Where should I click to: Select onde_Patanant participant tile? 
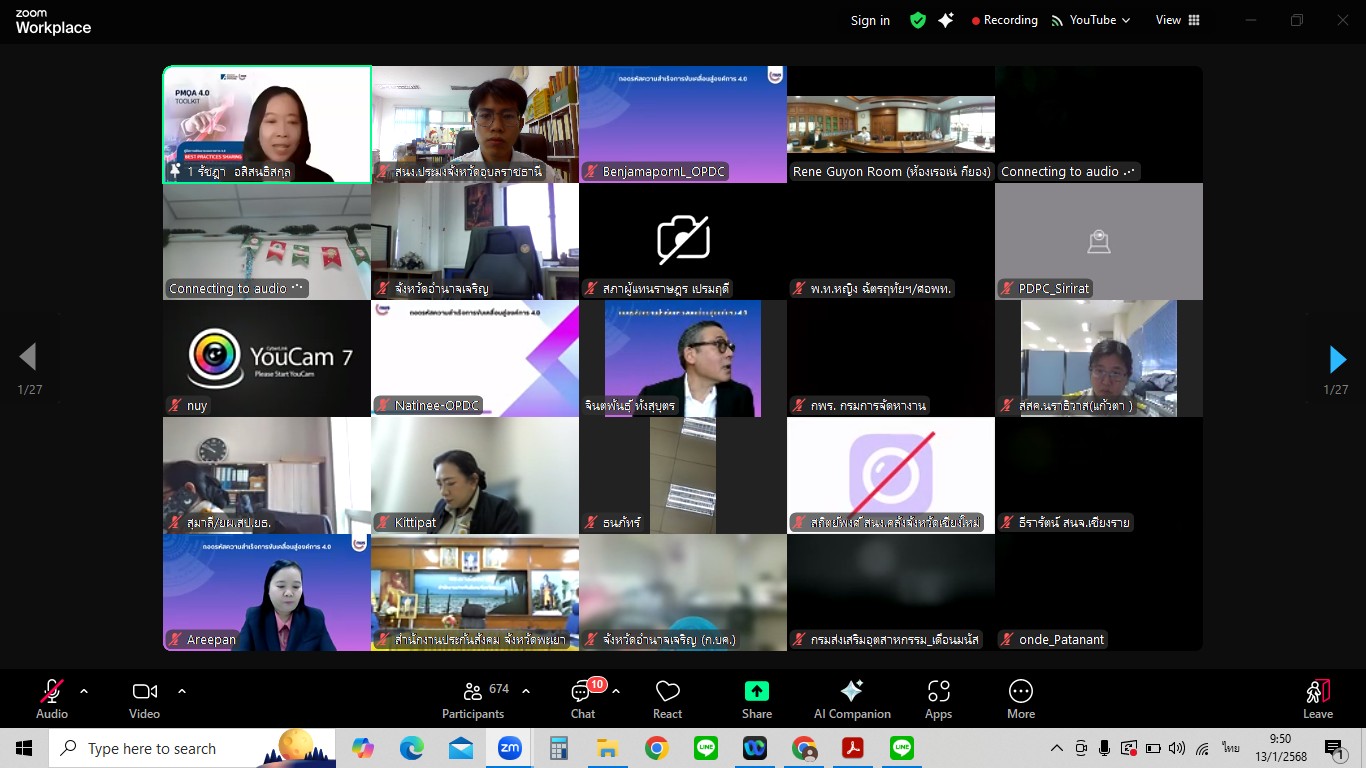click(x=1099, y=593)
